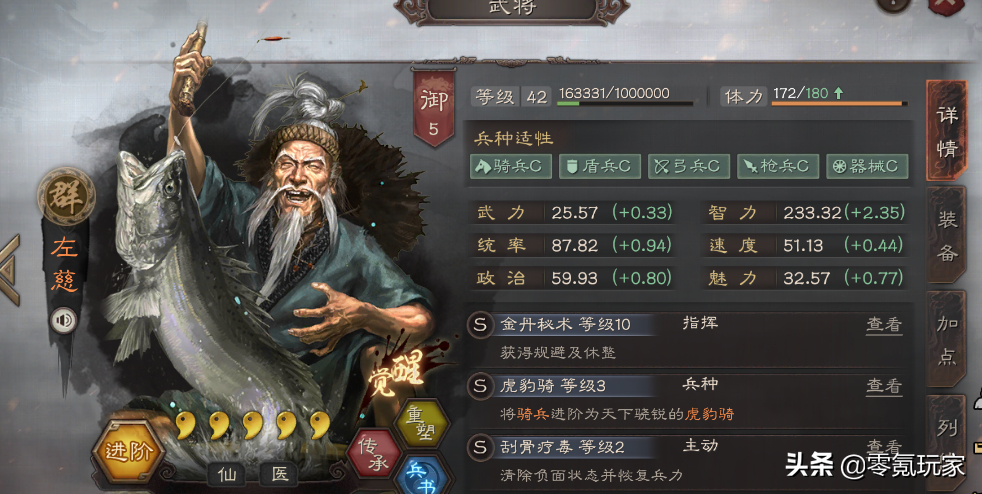The height and width of the screenshot is (494, 982).
Task: Select the 骑兵C troop aptitude
Action: point(510,167)
